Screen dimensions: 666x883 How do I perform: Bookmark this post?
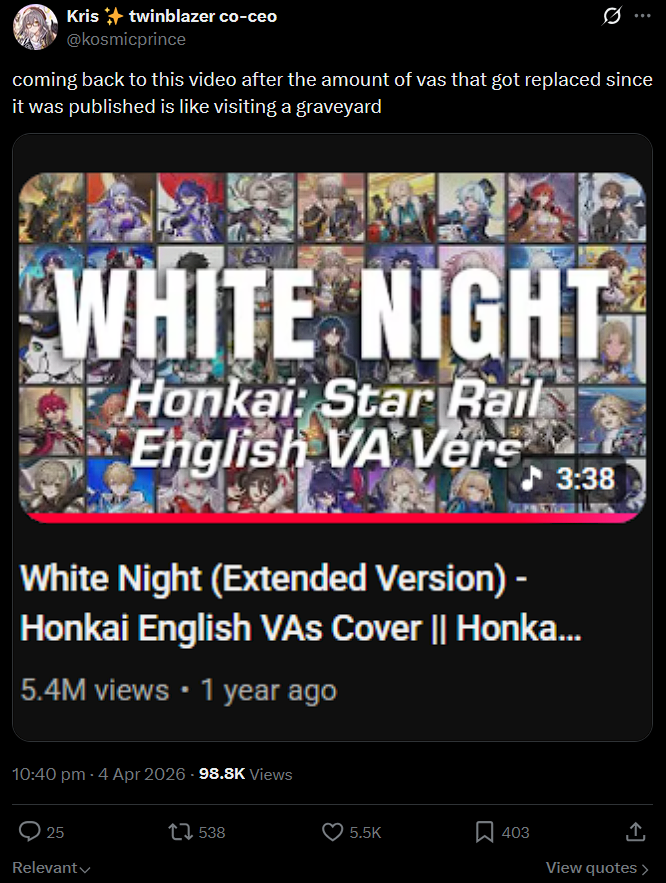(x=484, y=832)
